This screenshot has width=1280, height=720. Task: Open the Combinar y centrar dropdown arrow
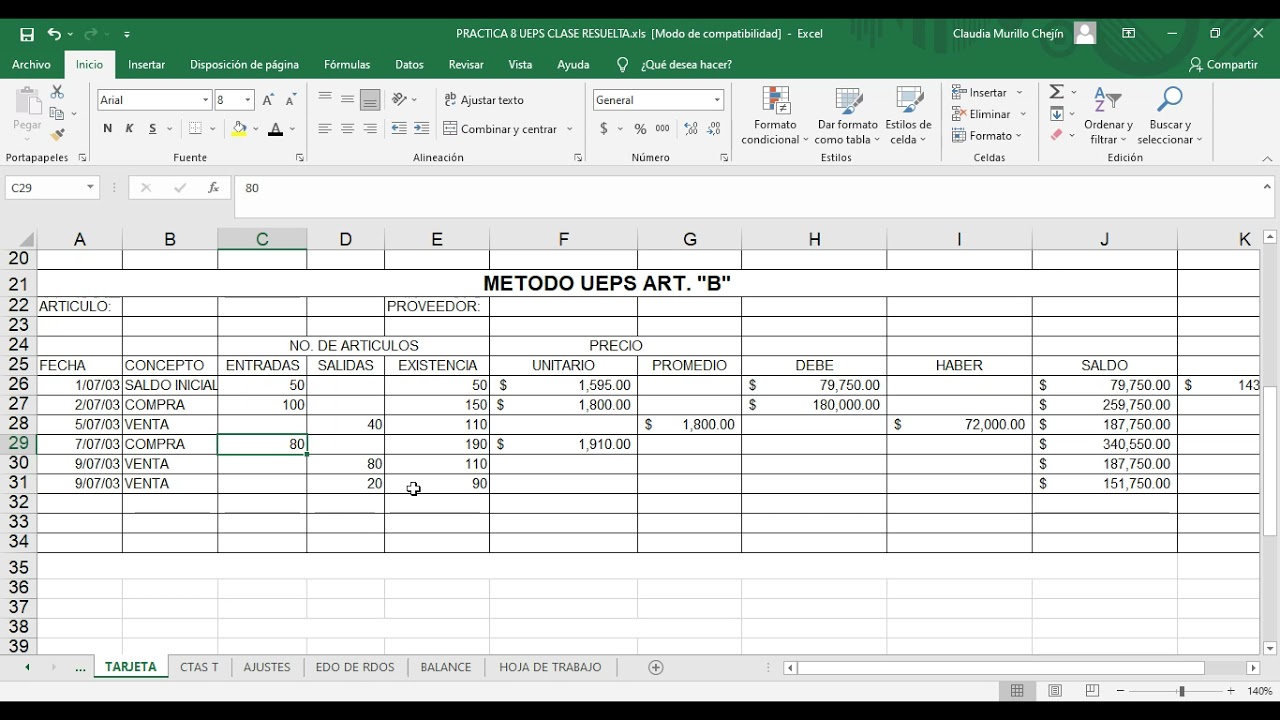click(x=570, y=129)
